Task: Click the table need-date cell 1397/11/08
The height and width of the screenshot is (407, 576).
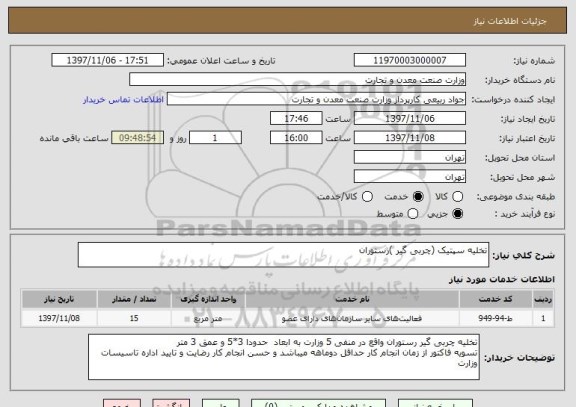Action: coord(59,318)
